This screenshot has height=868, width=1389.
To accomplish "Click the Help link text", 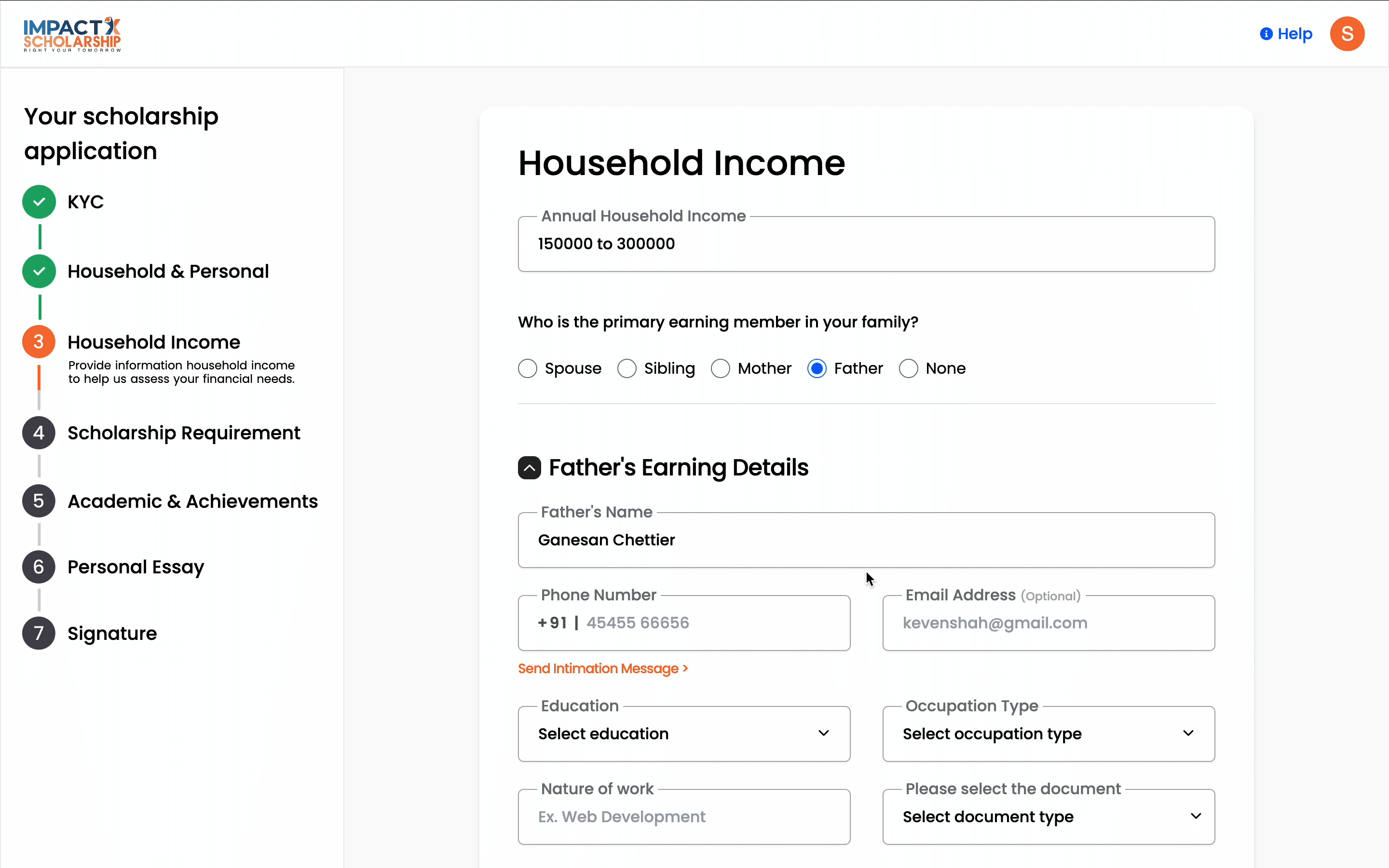I will click(1294, 34).
